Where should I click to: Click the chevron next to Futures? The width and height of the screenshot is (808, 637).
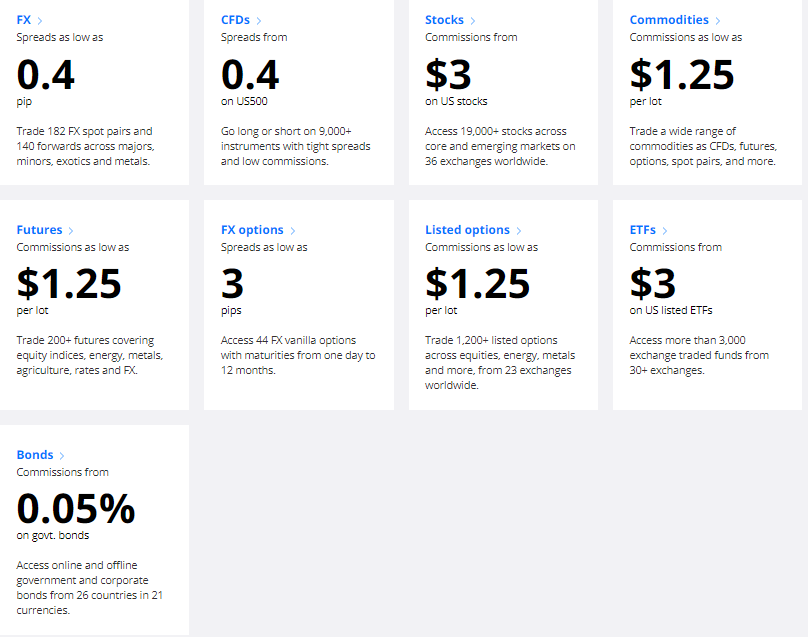pos(71,231)
